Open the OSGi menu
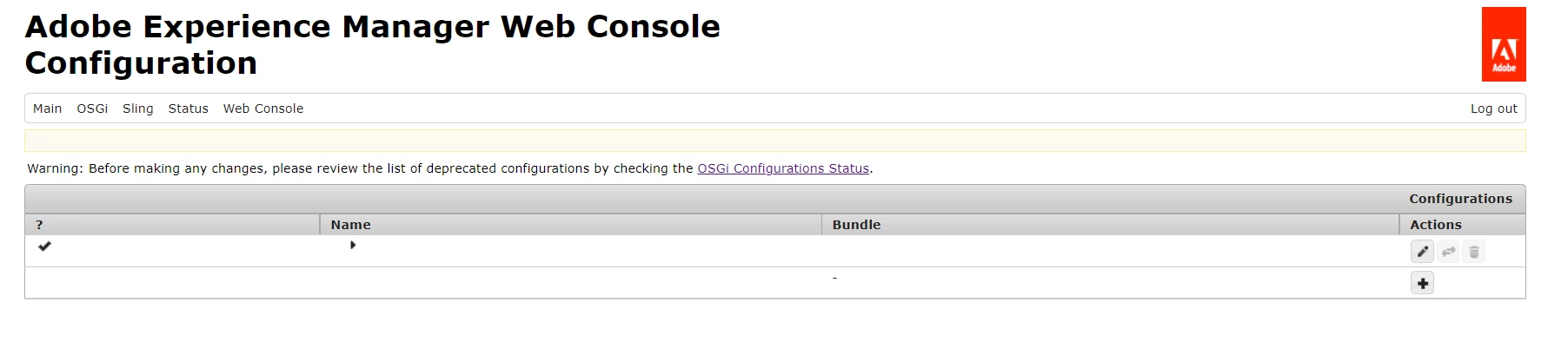The height and width of the screenshot is (355, 1568). tap(92, 108)
